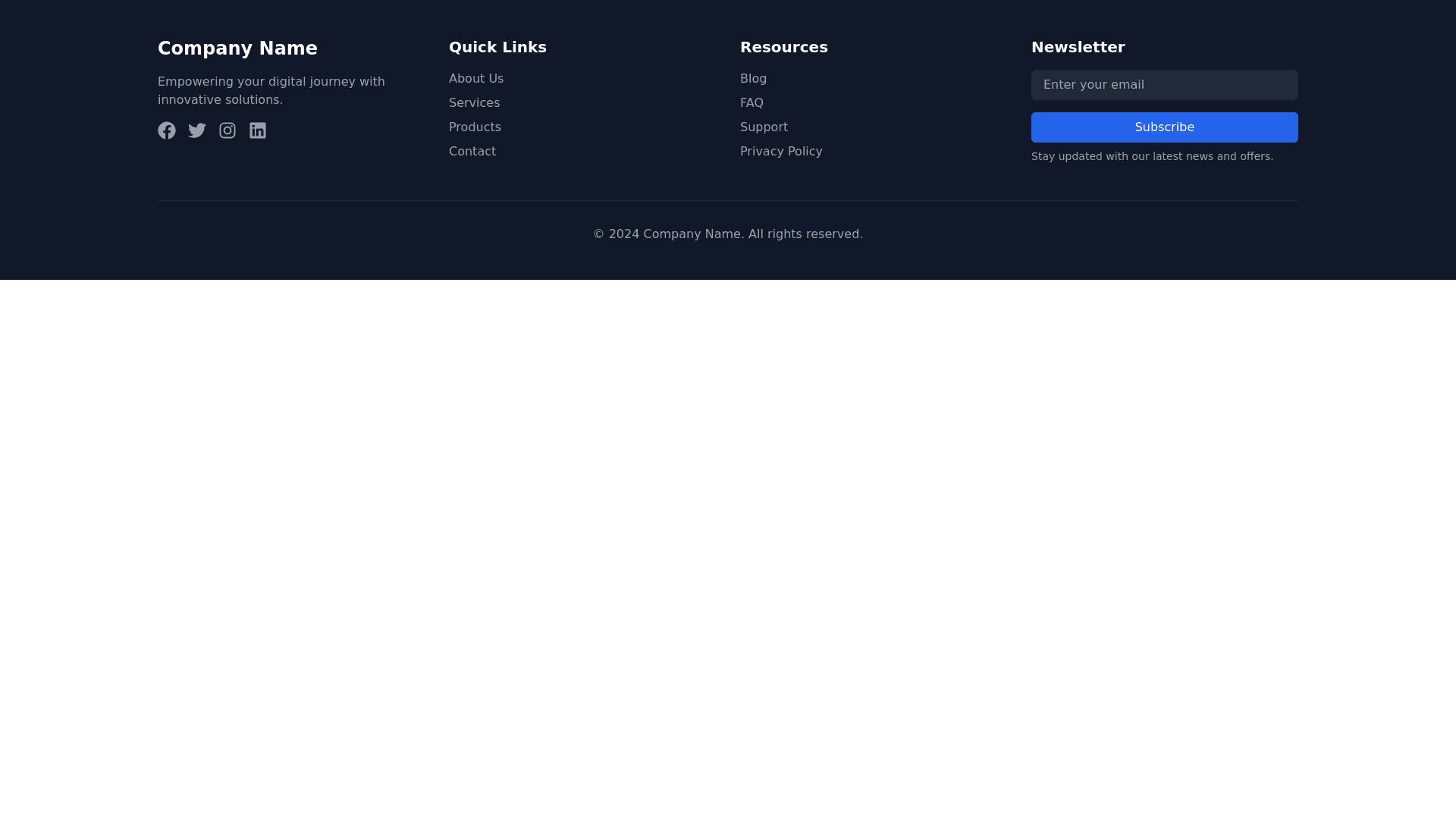Image resolution: width=1456 pixels, height=819 pixels.
Task: Open the Products link
Action: (x=475, y=127)
